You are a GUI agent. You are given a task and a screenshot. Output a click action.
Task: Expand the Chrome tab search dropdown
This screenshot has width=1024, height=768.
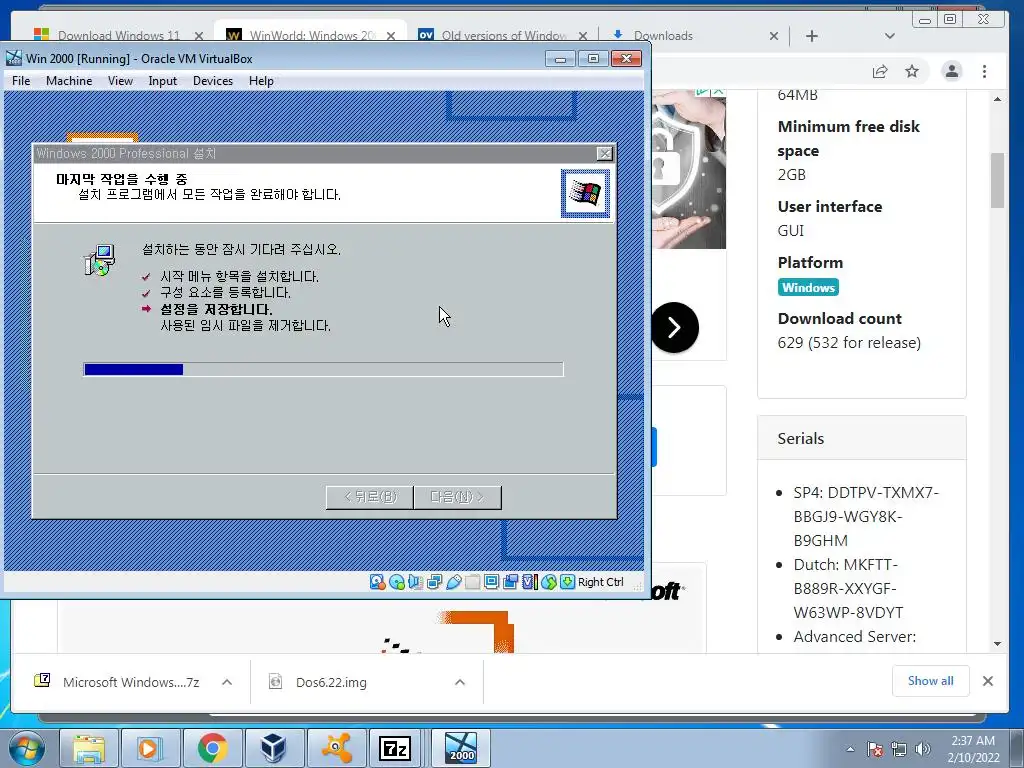tap(889, 36)
